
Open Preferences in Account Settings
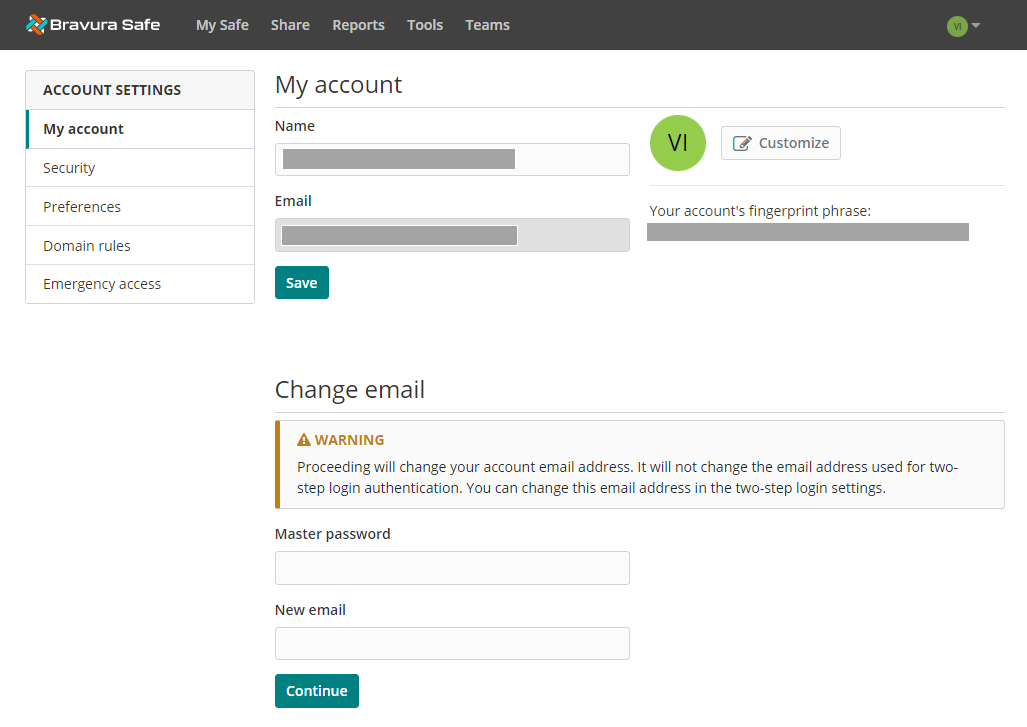coord(81,206)
